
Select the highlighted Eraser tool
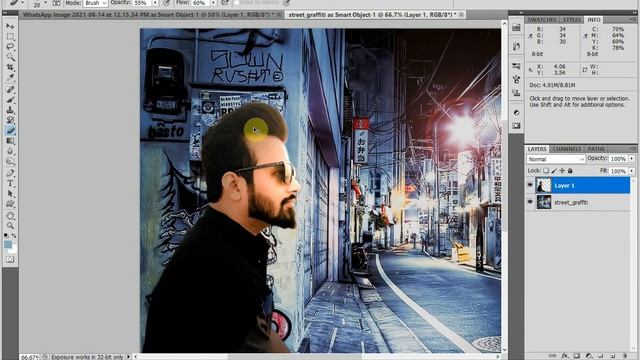(x=10, y=131)
